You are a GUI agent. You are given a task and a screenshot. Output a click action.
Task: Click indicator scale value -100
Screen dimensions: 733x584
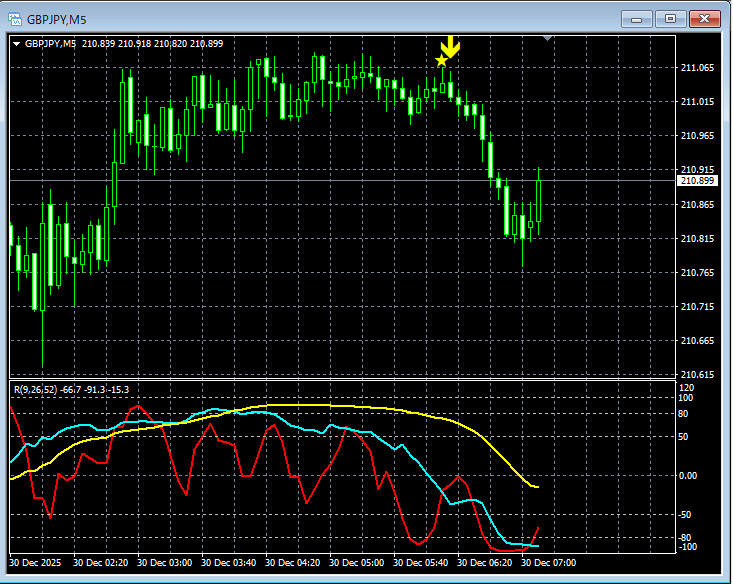[x=687, y=547]
